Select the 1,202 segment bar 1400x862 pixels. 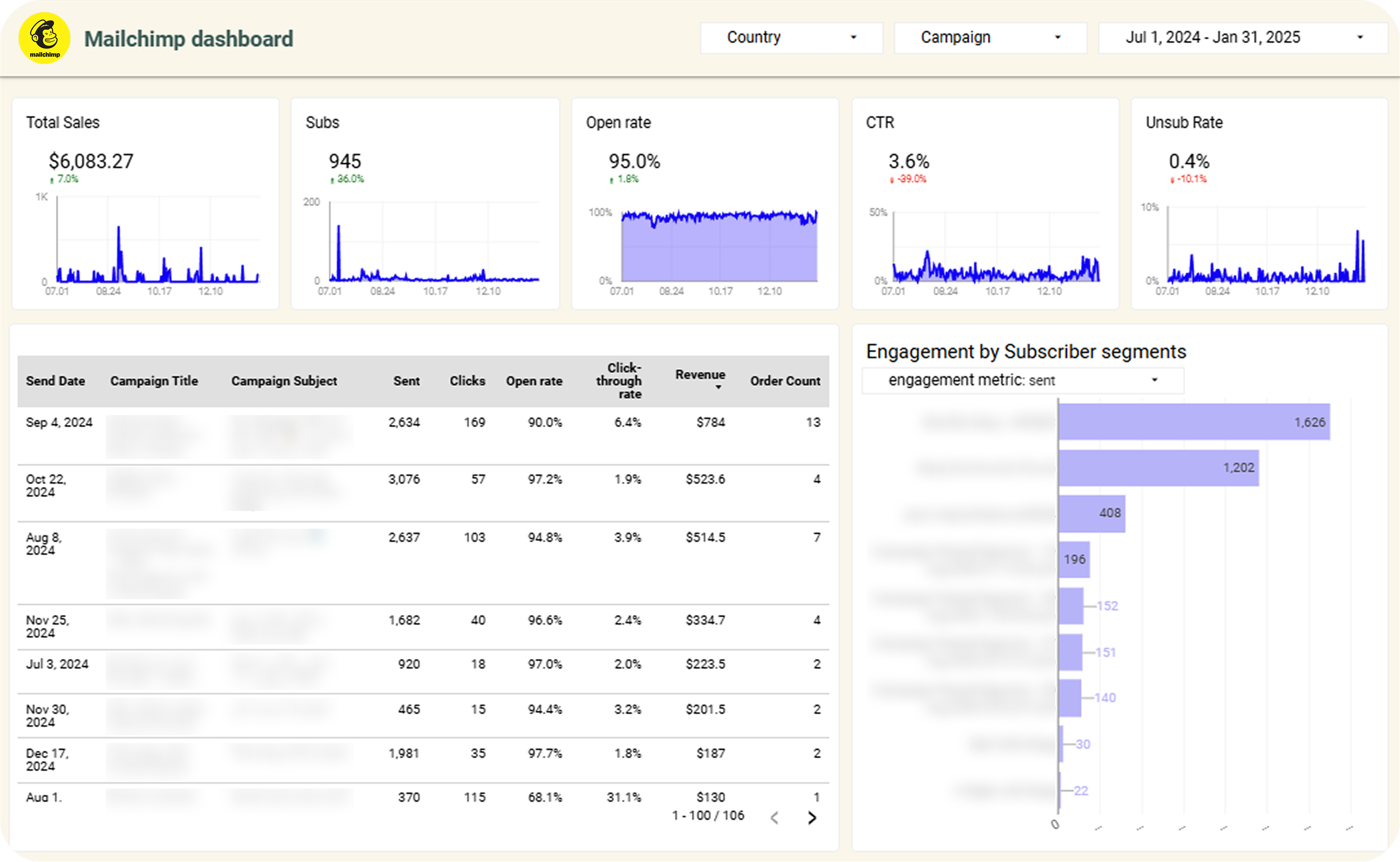point(1158,467)
